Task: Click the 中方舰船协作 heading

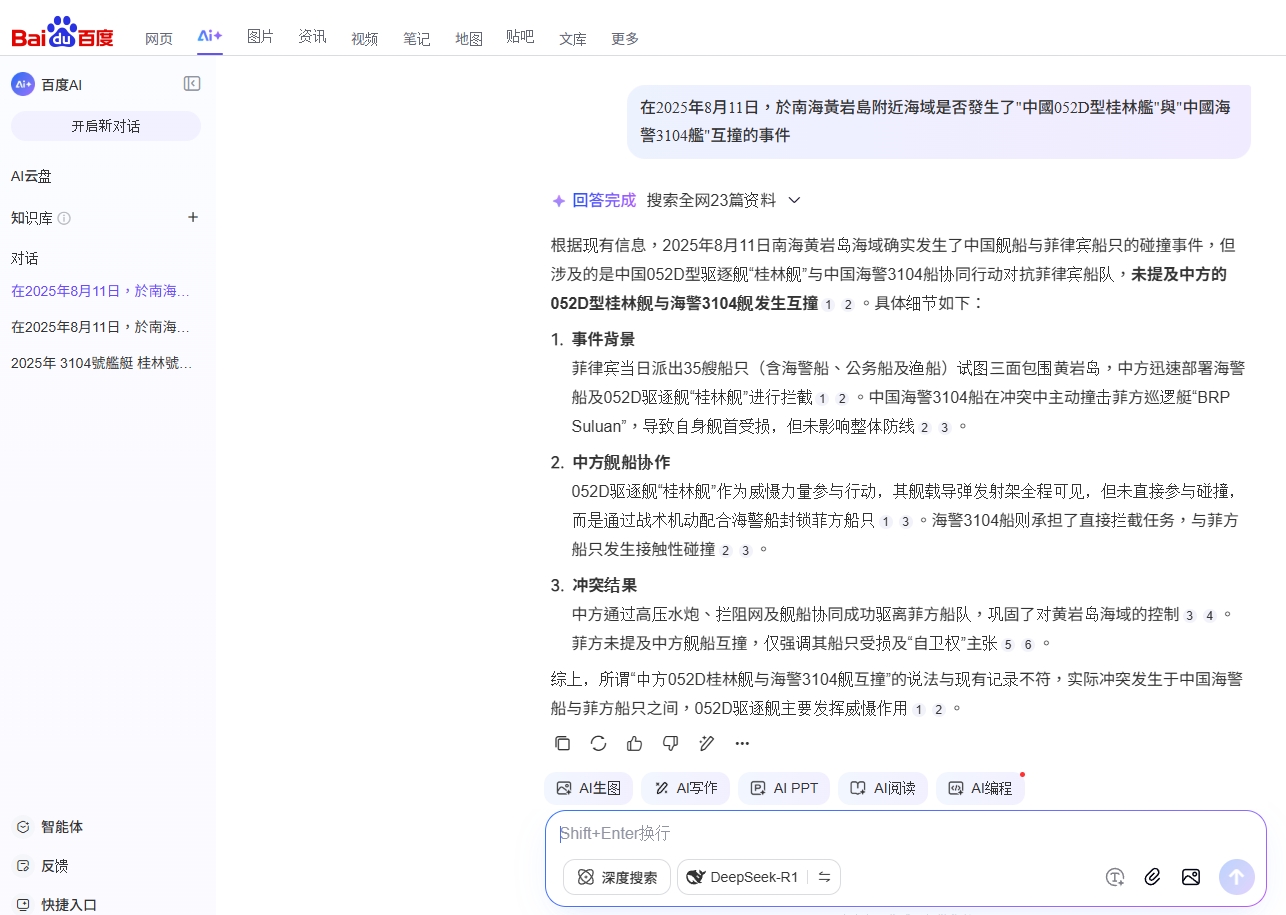Action: pyautogui.click(x=621, y=462)
